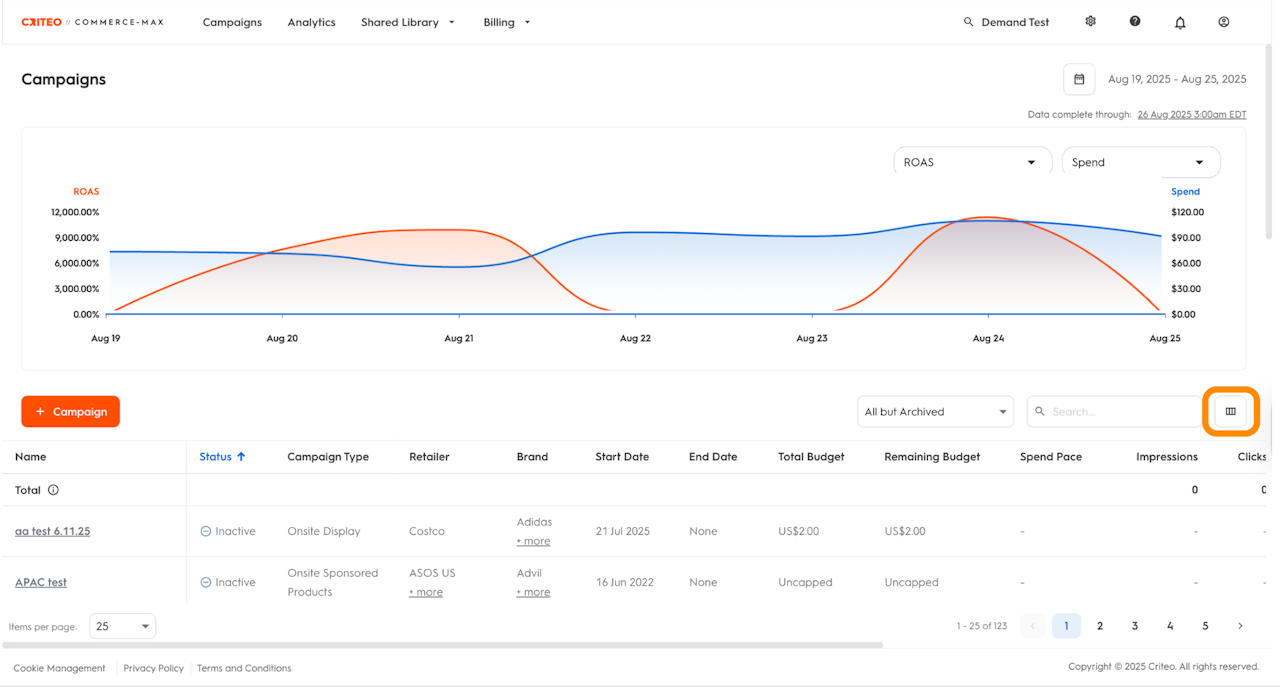Sort by the Status column arrow
Screen dimensions: 1280x687
pyautogui.click(x=241, y=456)
